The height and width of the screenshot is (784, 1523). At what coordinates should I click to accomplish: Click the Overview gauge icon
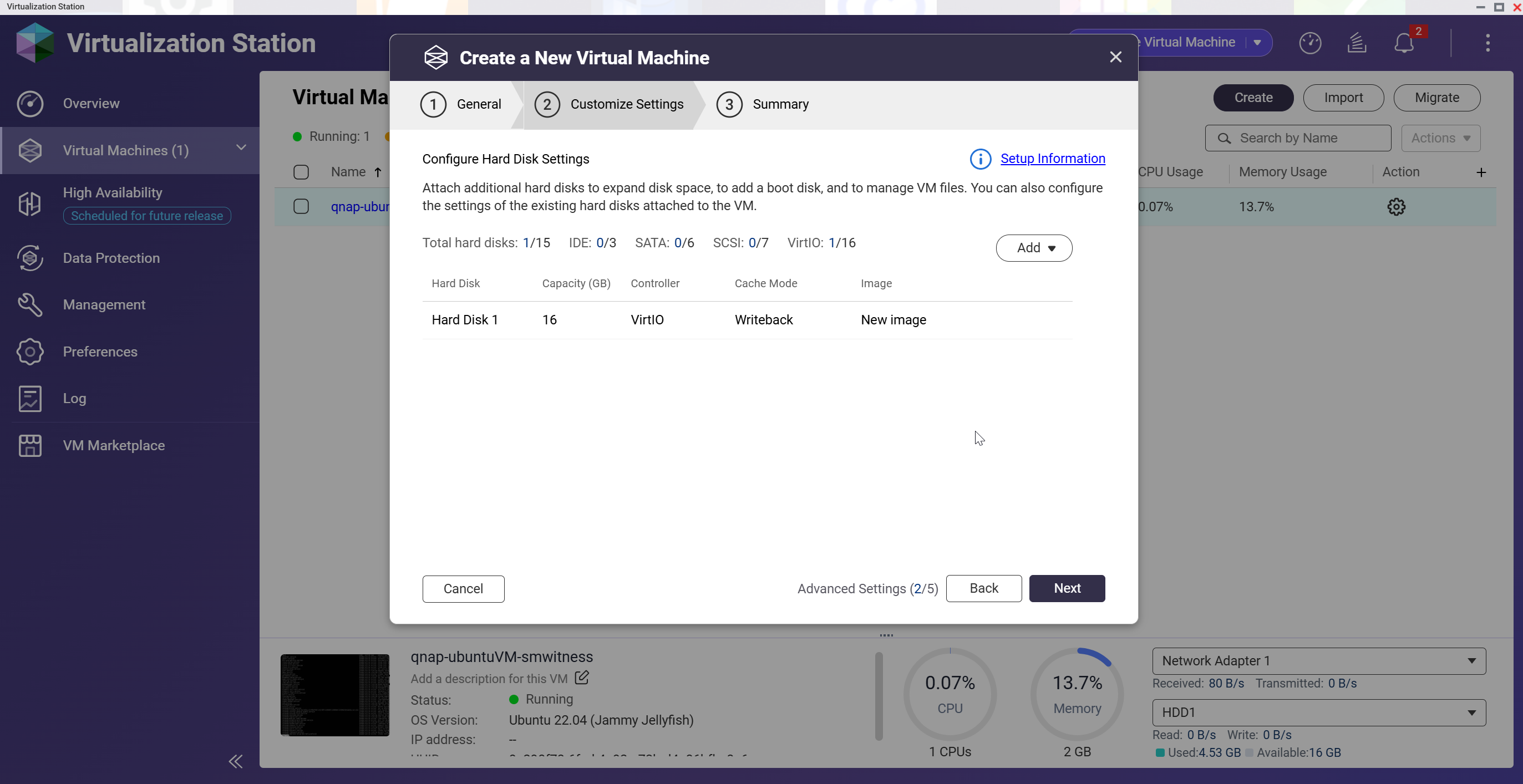click(x=30, y=104)
